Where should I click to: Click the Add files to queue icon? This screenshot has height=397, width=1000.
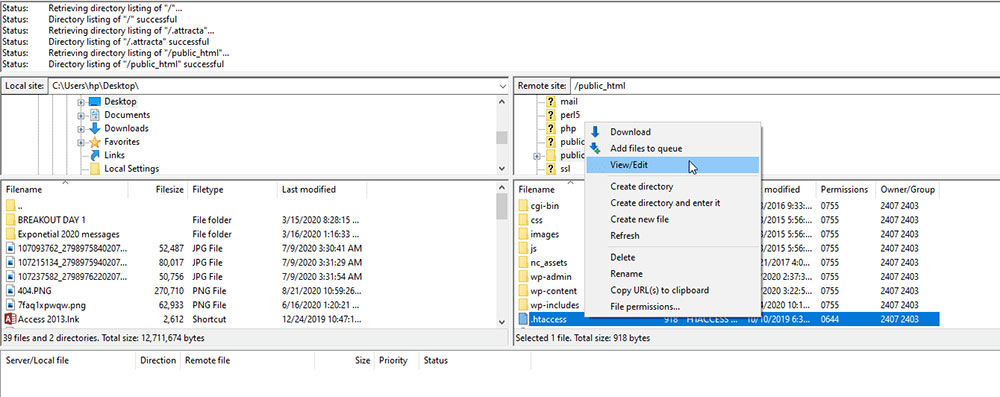click(x=595, y=148)
